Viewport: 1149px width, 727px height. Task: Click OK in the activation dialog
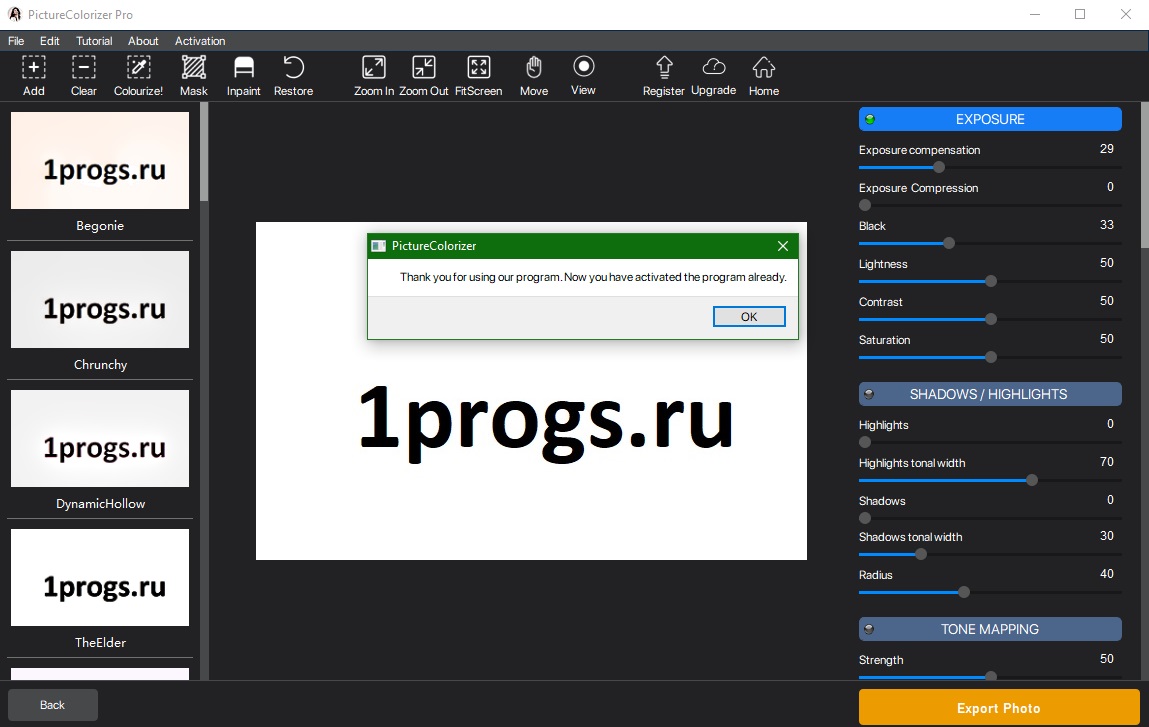click(x=749, y=317)
